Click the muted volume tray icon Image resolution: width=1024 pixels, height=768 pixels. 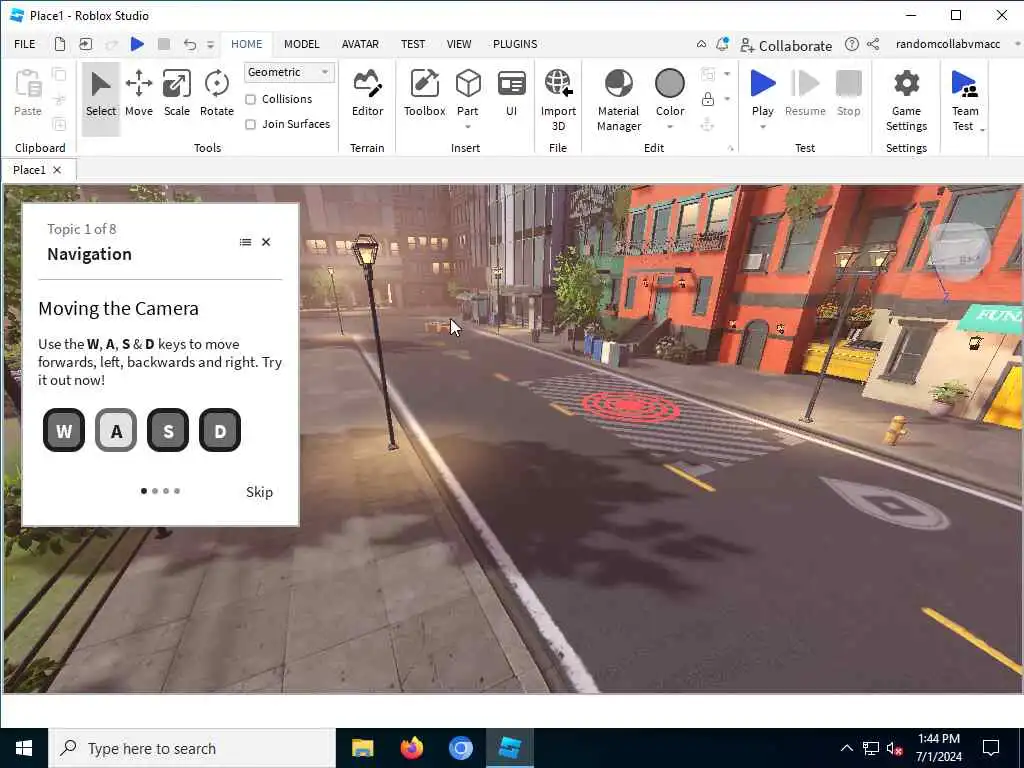click(x=894, y=748)
